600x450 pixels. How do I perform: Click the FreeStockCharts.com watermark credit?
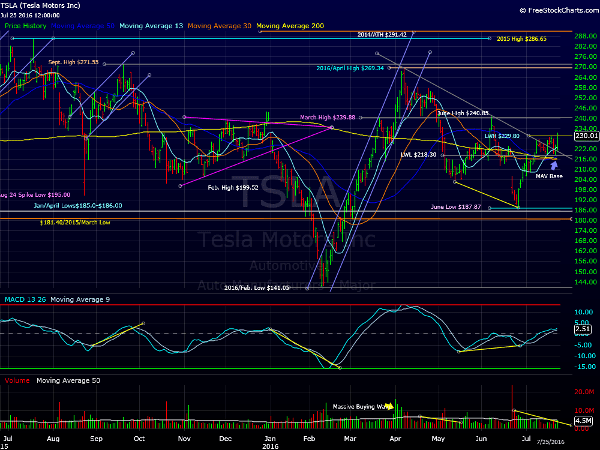tap(559, 10)
